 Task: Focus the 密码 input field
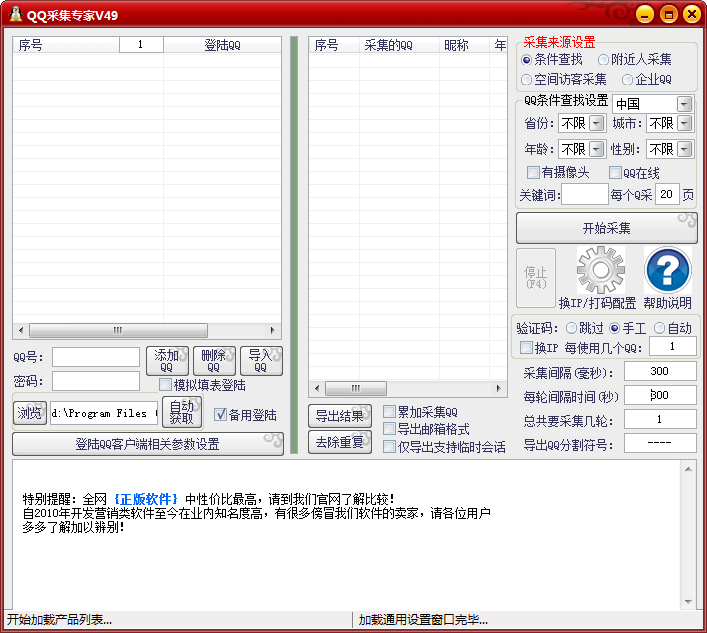96,381
